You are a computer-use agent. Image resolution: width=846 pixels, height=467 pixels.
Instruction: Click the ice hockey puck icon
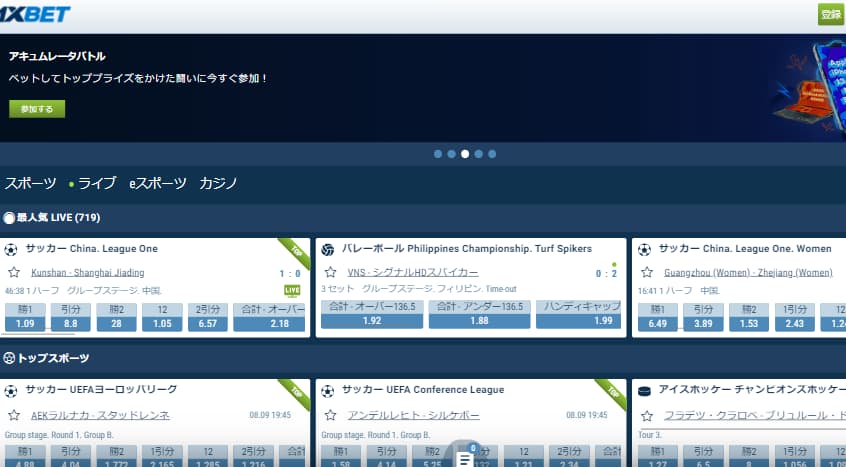[x=644, y=391]
